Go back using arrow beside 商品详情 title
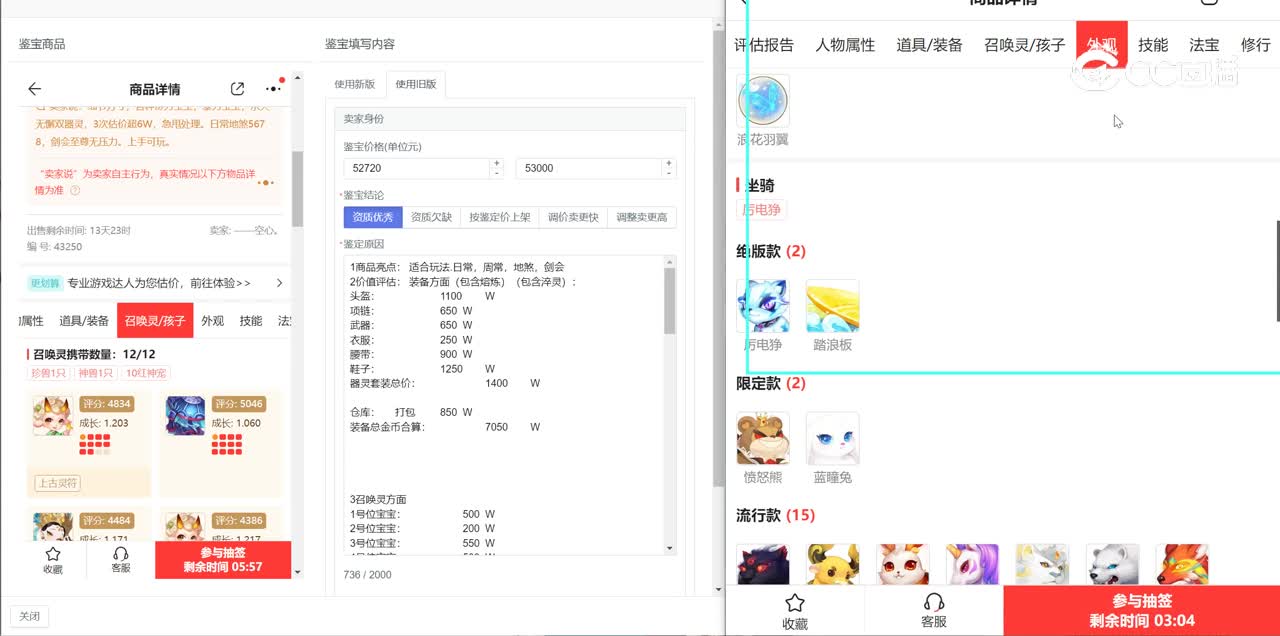The height and width of the screenshot is (636, 1280). tap(35, 89)
